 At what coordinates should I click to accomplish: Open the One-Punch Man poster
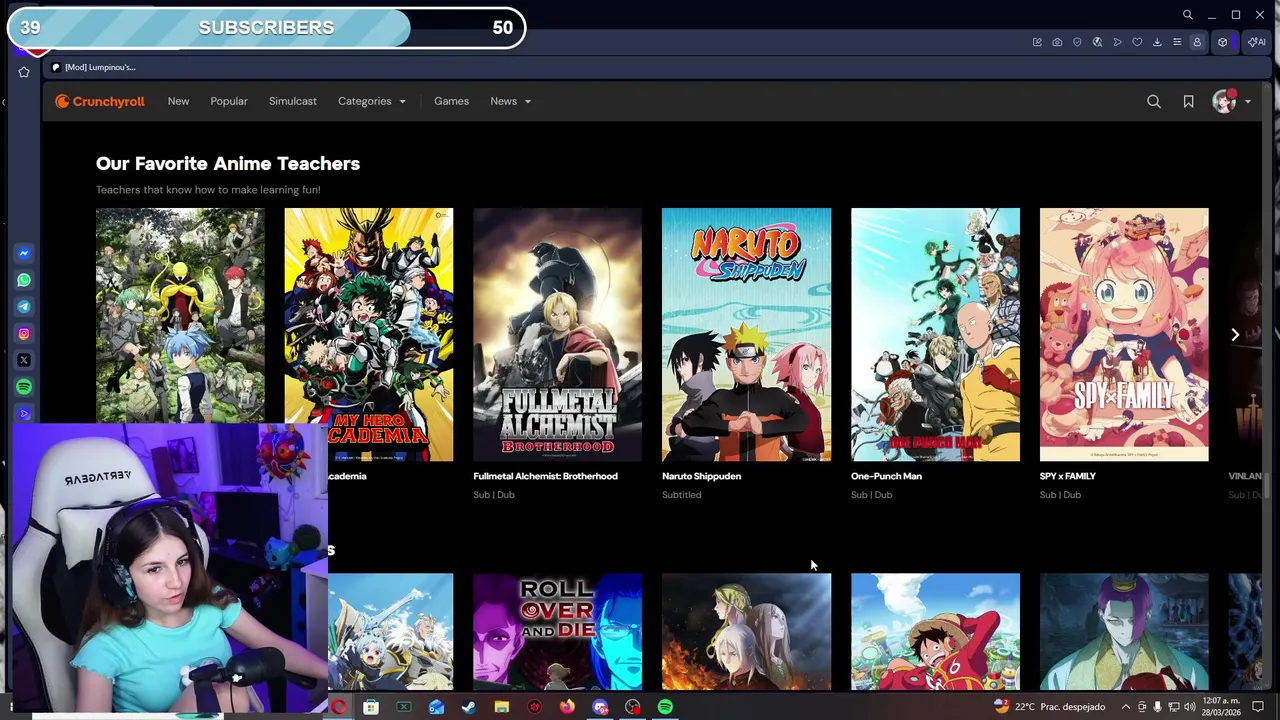click(x=935, y=334)
